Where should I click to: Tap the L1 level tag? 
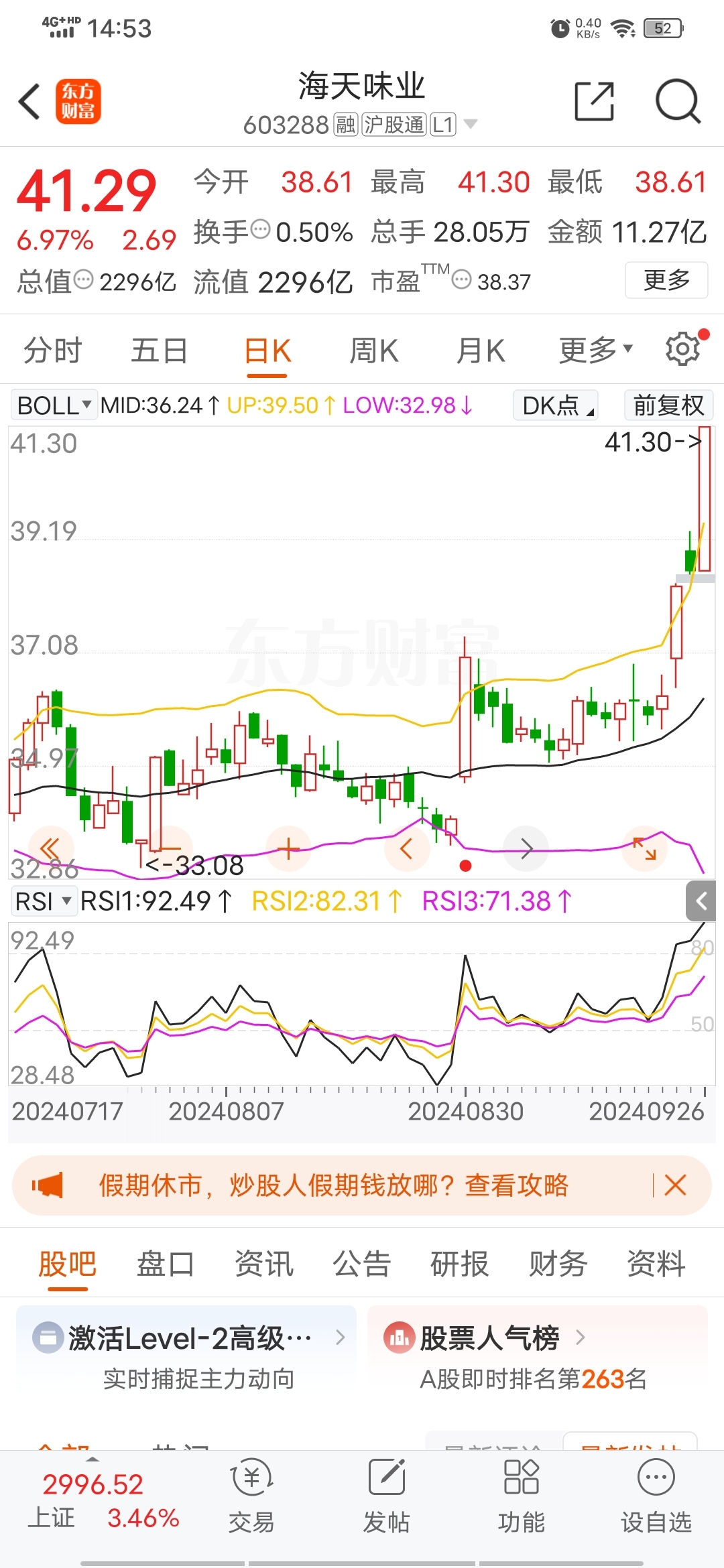[x=443, y=124]
